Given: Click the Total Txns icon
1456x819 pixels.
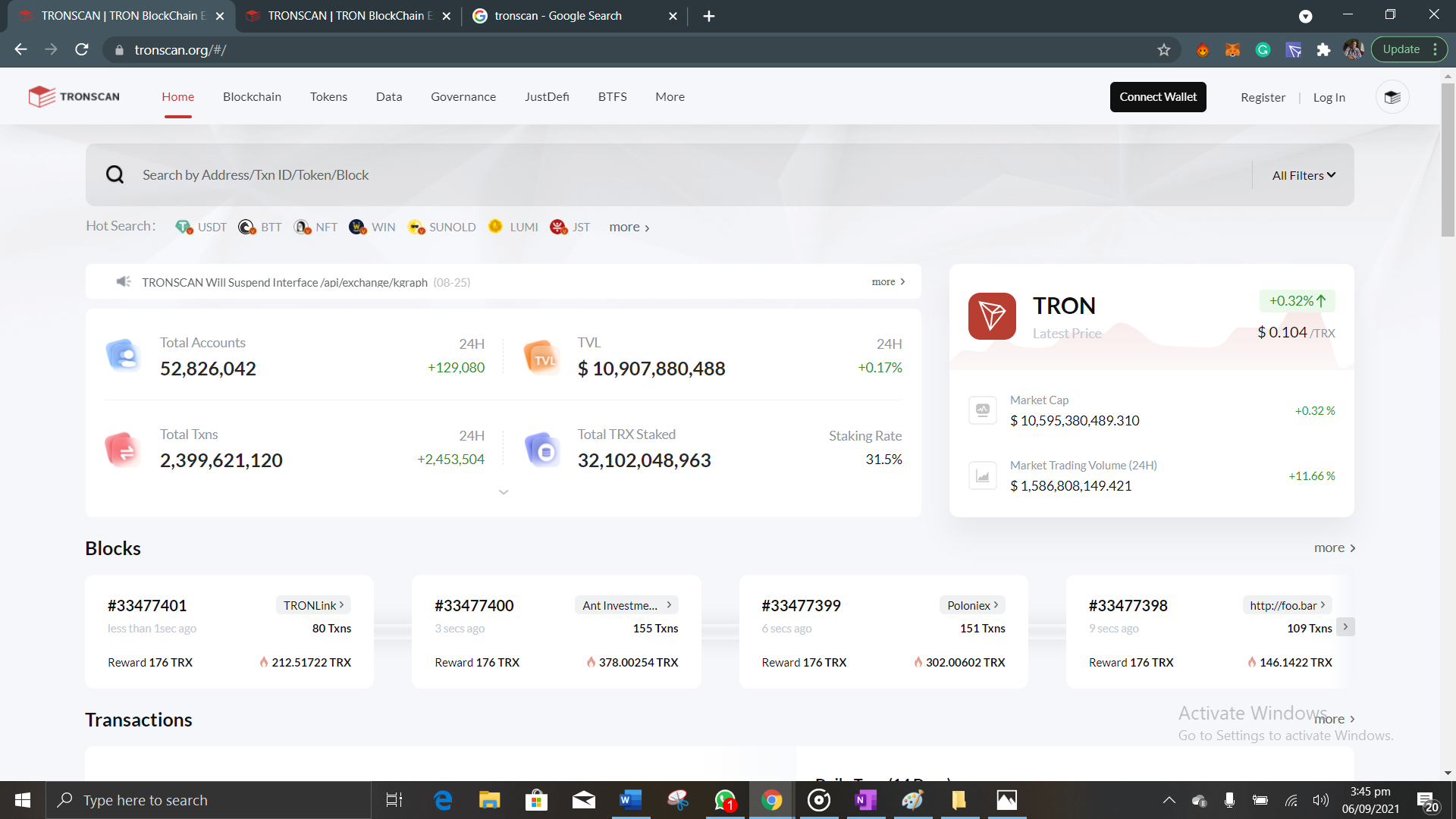Looking at the screenshot, I should [x=122, y=449].
